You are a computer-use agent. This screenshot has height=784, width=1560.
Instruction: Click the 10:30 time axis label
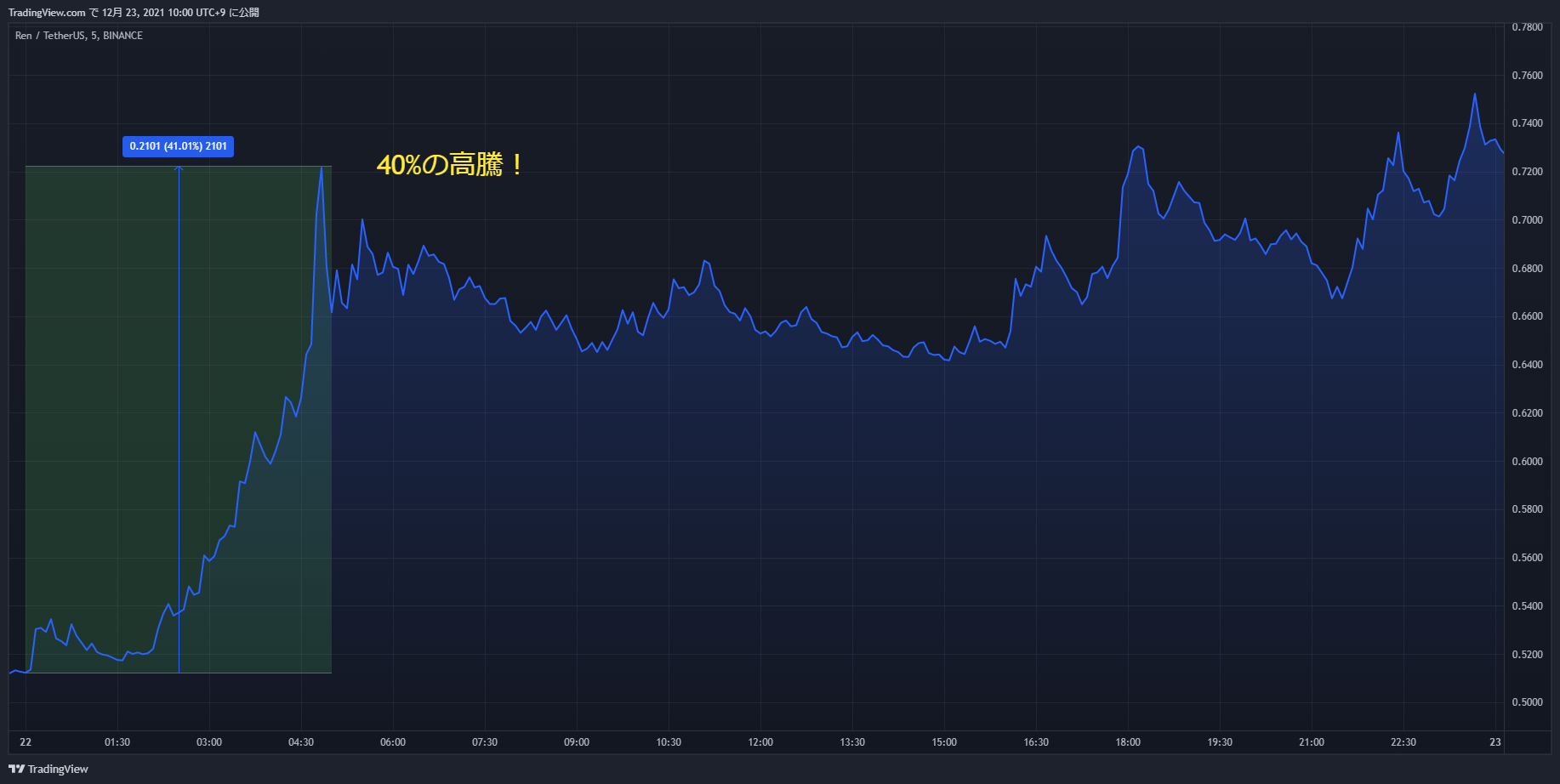[669, 742]
